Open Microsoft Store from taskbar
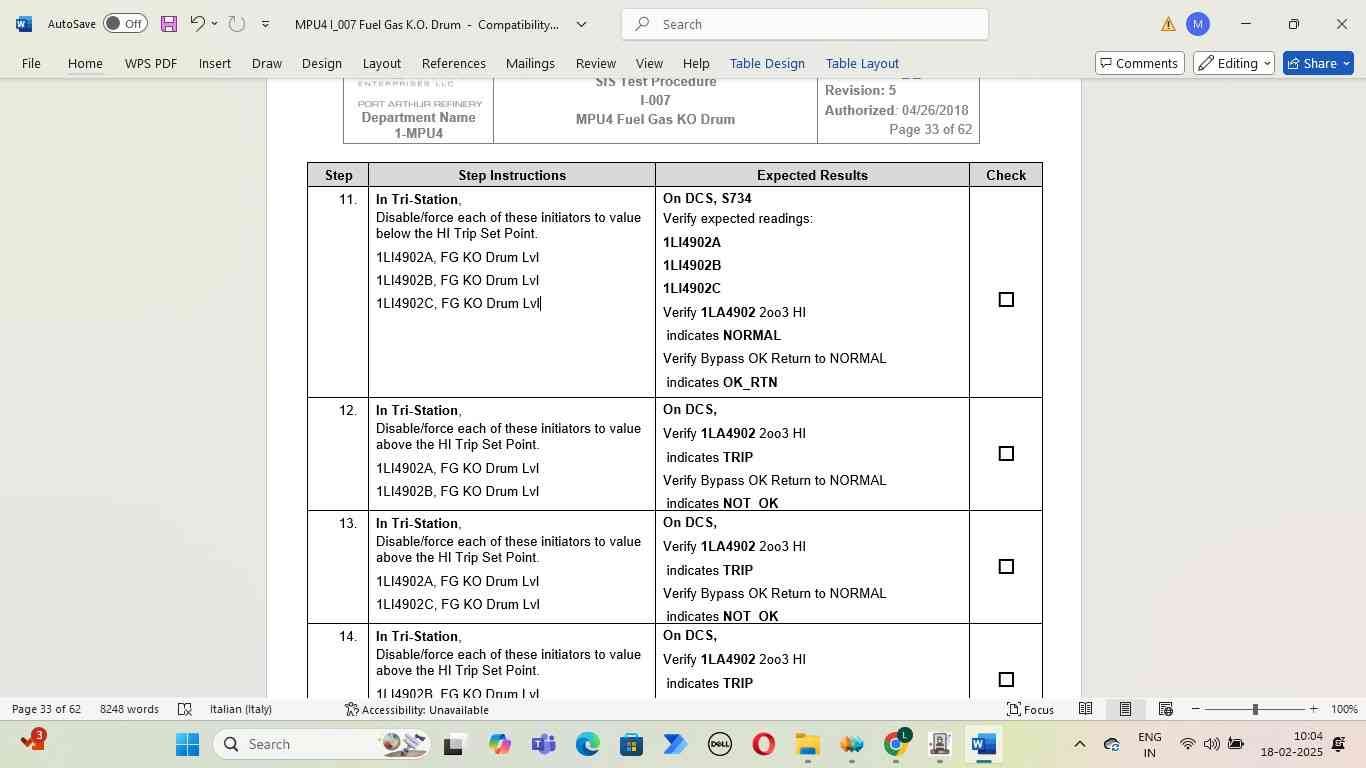Viewport: 1366px width, 768px height. (x=631, y=744)
